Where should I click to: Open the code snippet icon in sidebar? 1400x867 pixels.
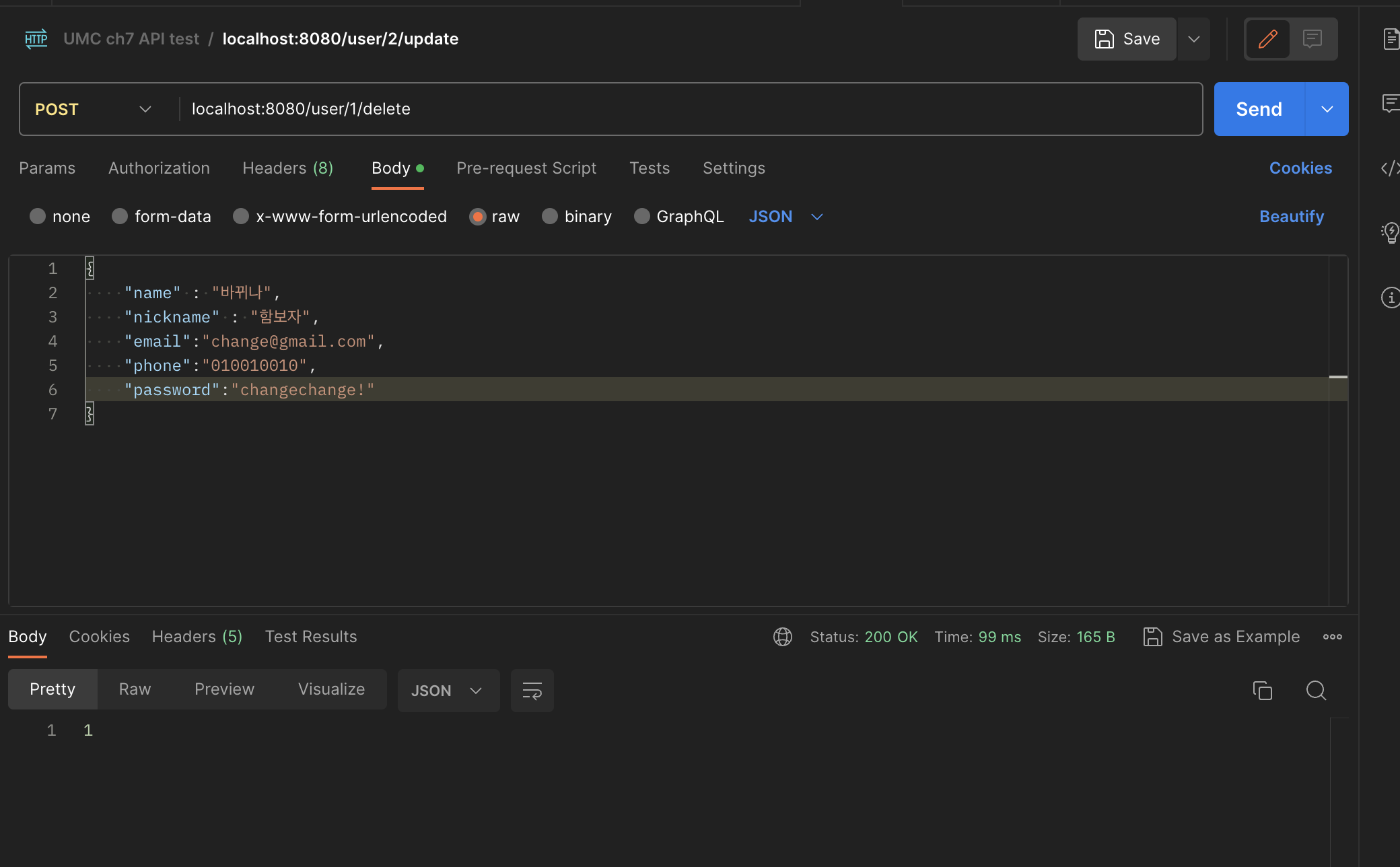coord(1391,168)
